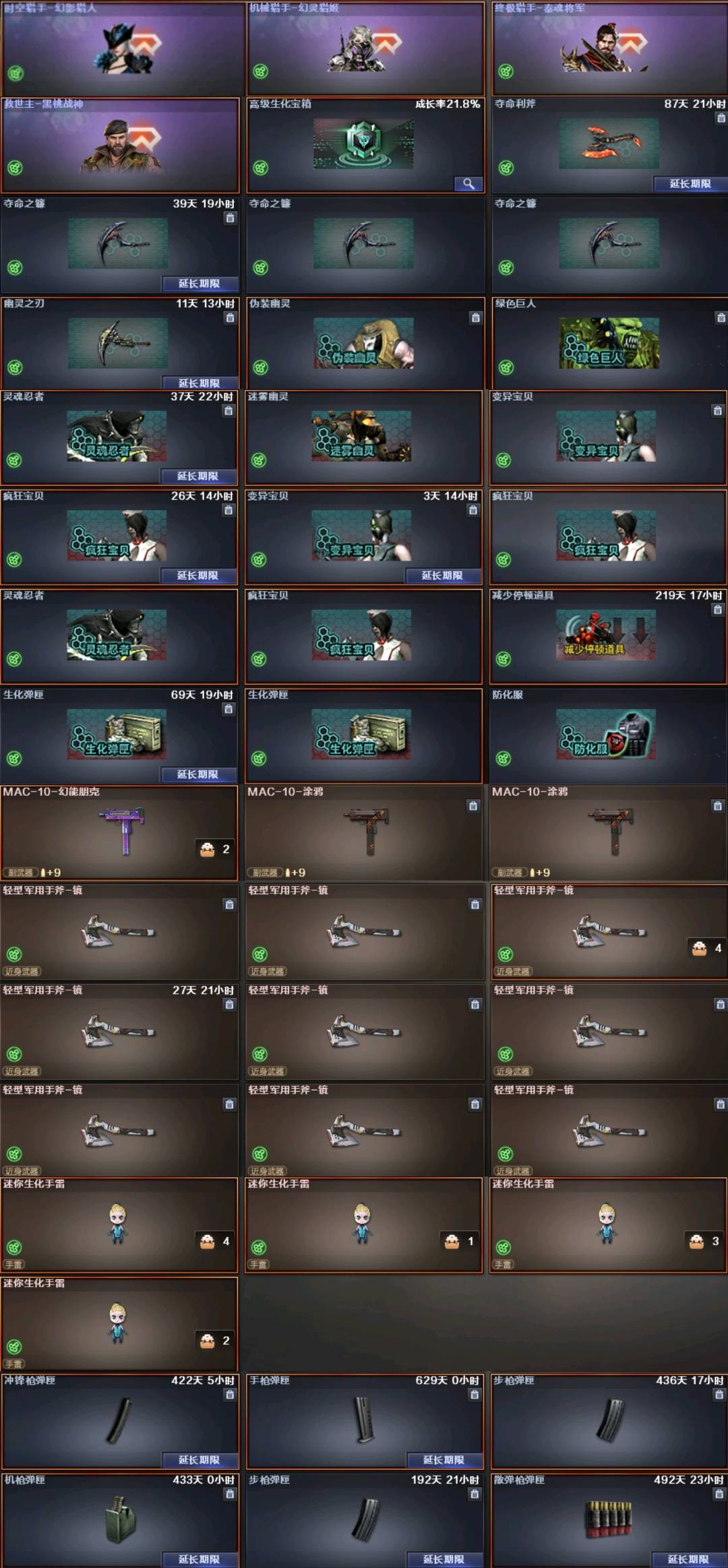Click trash icon on 减少停顿道具 card

point(717,610)
